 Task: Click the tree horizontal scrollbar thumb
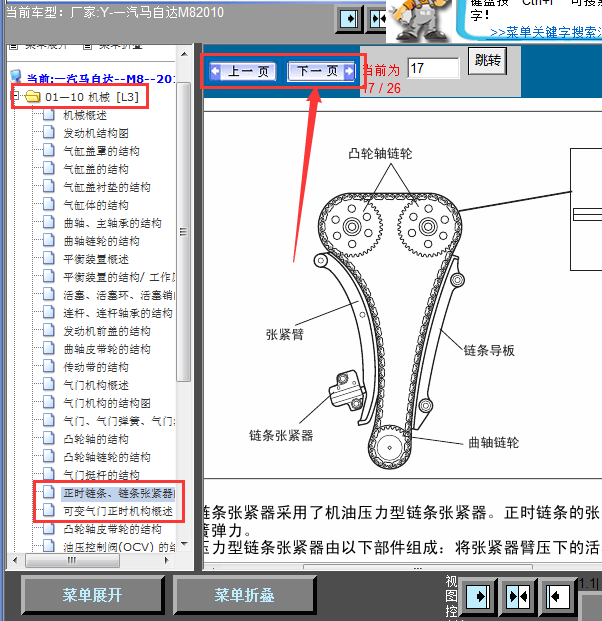pyautogui.click(x=72, y=560)
